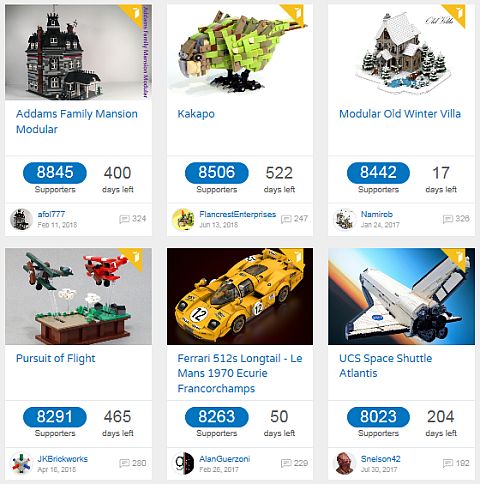Click Snelson42 user avatar
Image resolution: width=480 pixels, height=484 pixels.
(x=344, y=463)
